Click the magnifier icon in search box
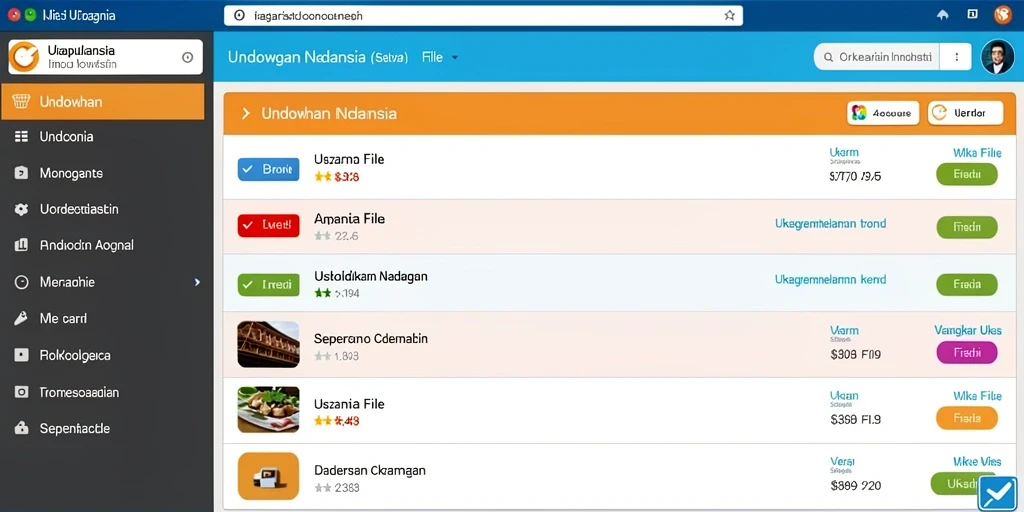Screen dimensions: 1024x512 pos(828,57)
